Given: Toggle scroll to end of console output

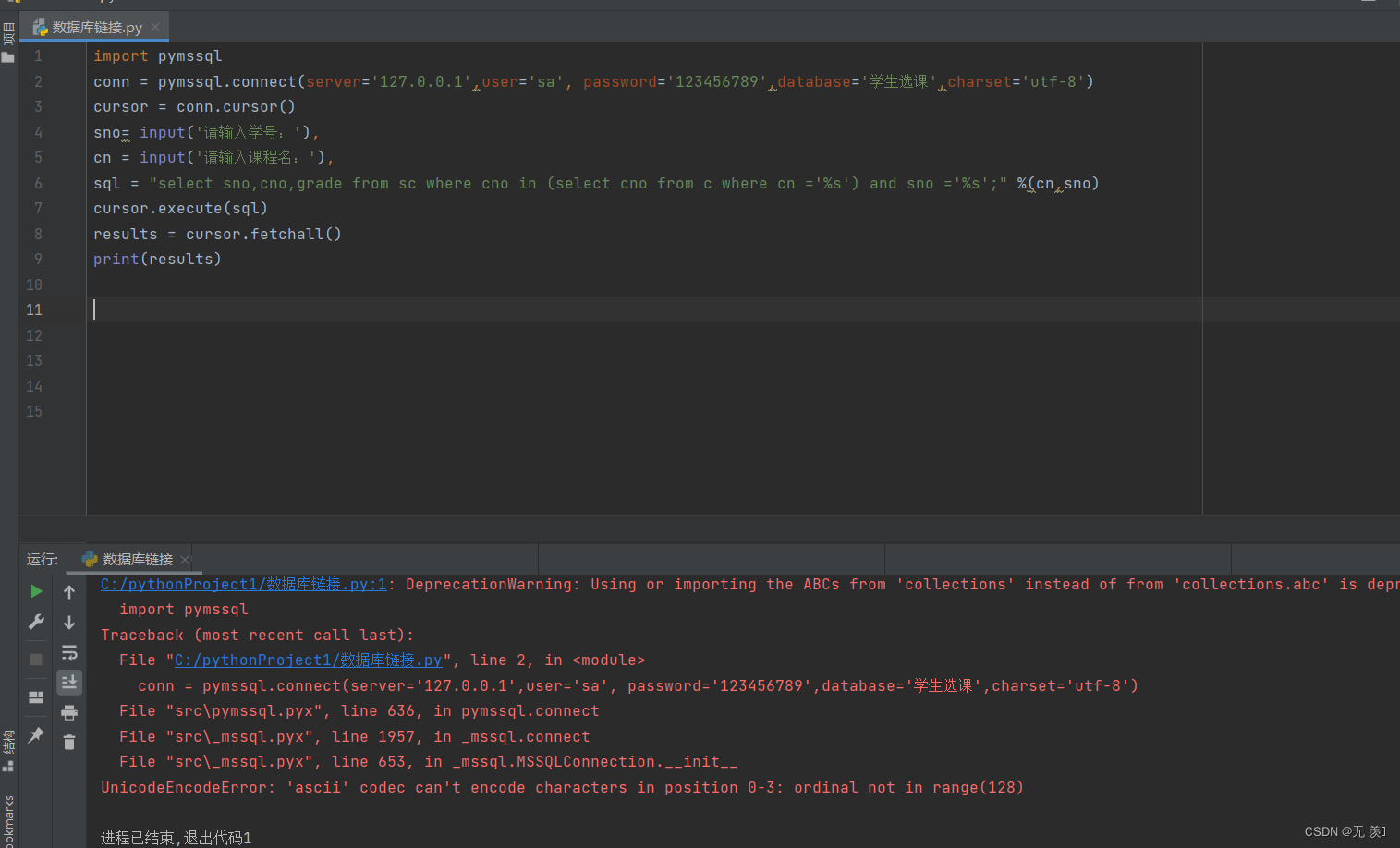Looking at the screenshot, I should pos(69,683).
